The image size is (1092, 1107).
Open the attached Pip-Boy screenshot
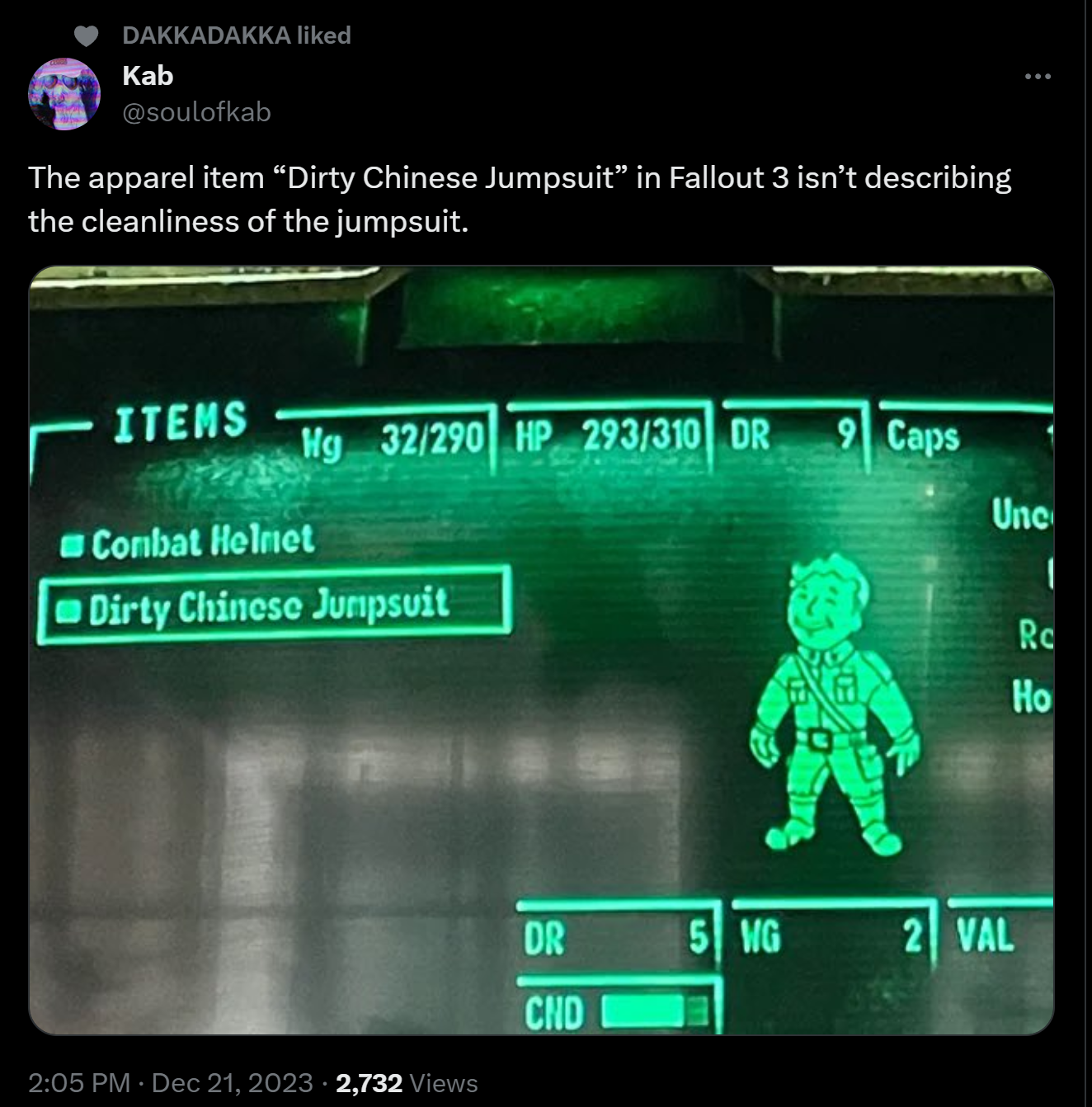pos(542,650)
